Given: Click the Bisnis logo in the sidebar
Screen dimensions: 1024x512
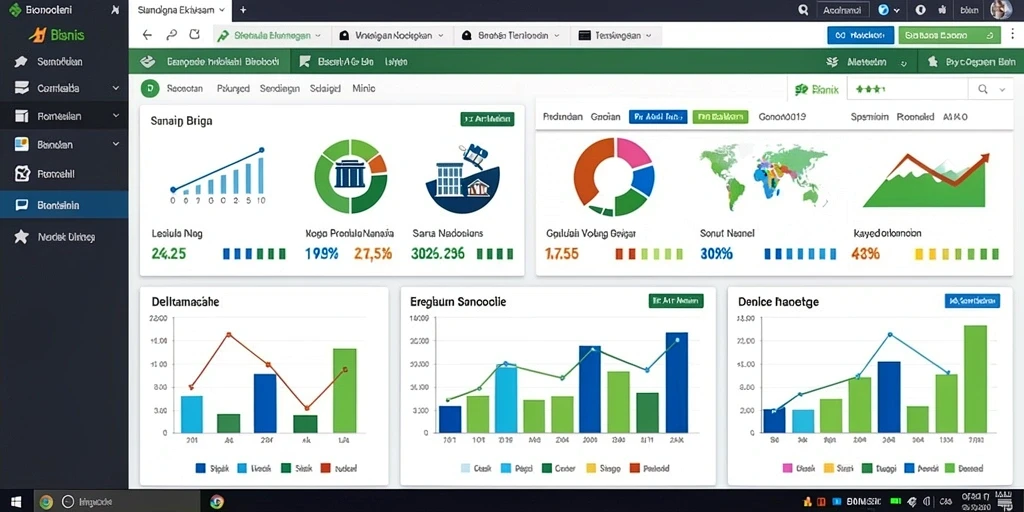Looking at the screenshot, I should coord(57,35).
